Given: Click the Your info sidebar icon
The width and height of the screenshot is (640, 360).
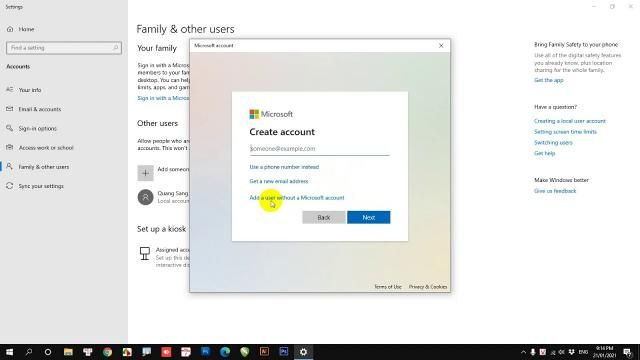Looking at the screenshot, I should pyautogui.click(x=9, y=89).
